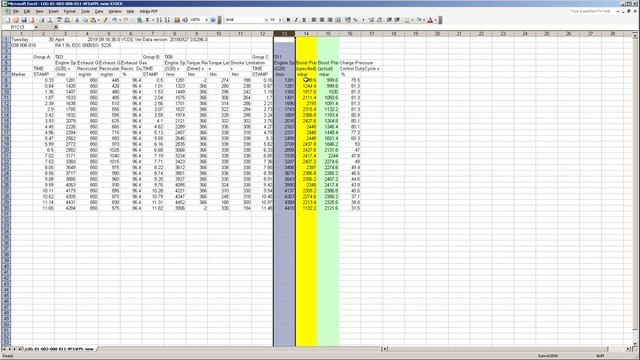Viewport: 640px width, 360px height.
Task: Click the AutoSum sigma icon
Action: point(147,20)
